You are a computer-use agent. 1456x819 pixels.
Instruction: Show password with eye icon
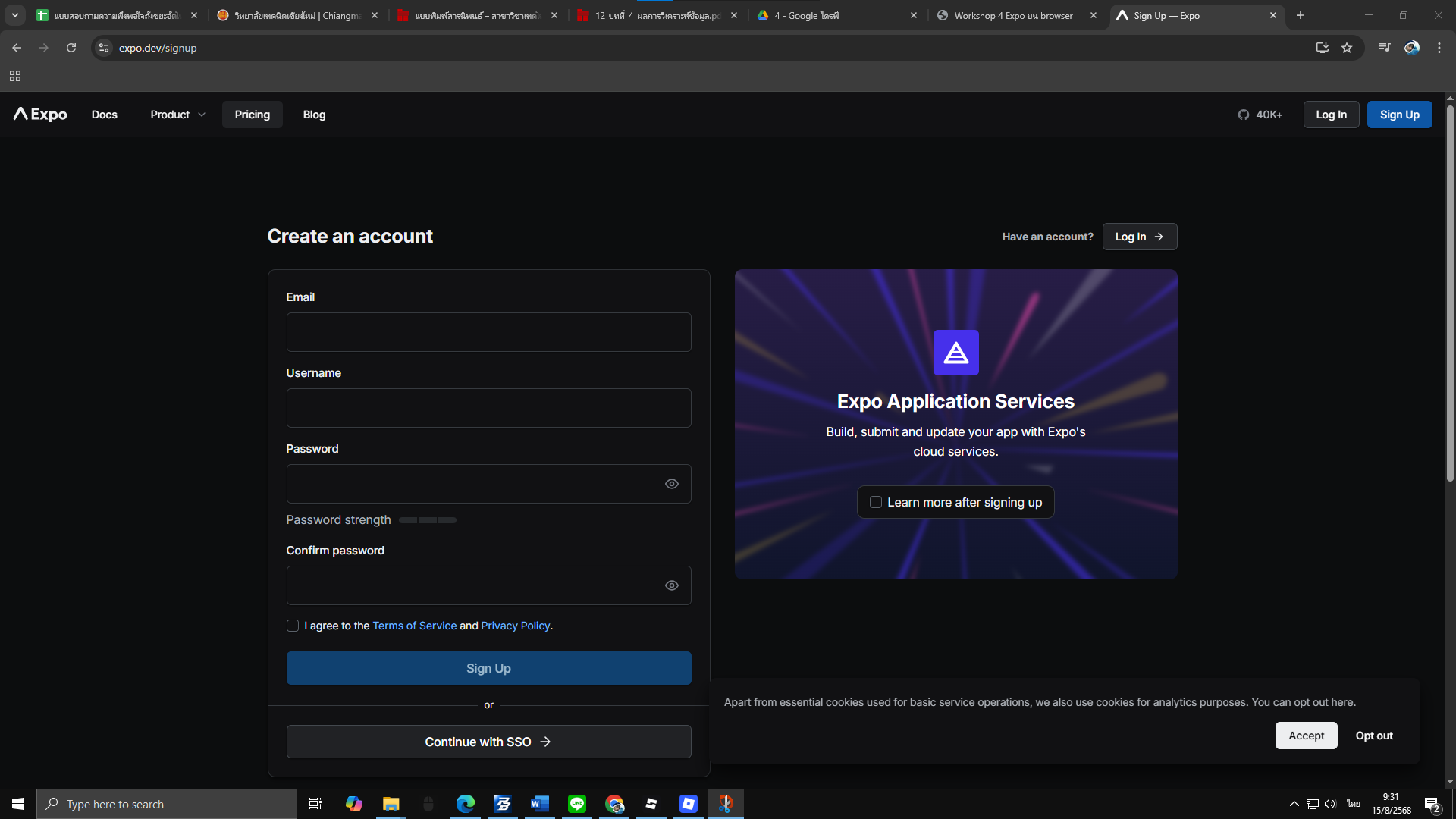[x=671, y=484]
